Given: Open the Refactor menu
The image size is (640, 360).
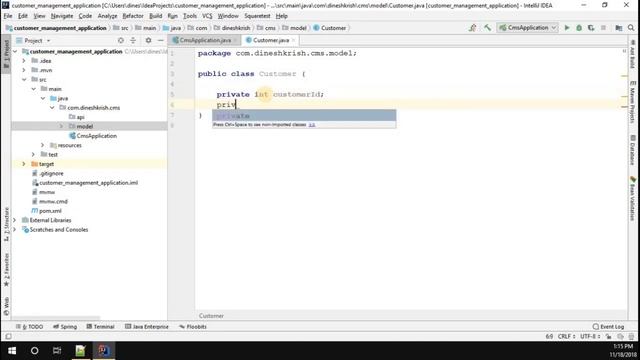Looking at the screenshot, I should [x=133, y=16].
